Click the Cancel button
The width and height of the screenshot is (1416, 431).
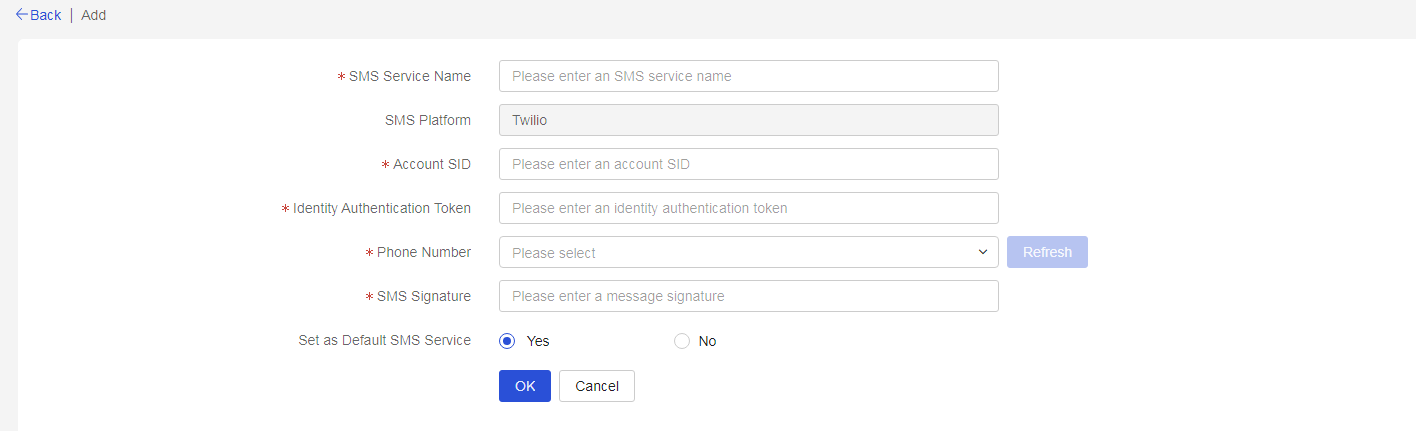[x=597, y=386]
